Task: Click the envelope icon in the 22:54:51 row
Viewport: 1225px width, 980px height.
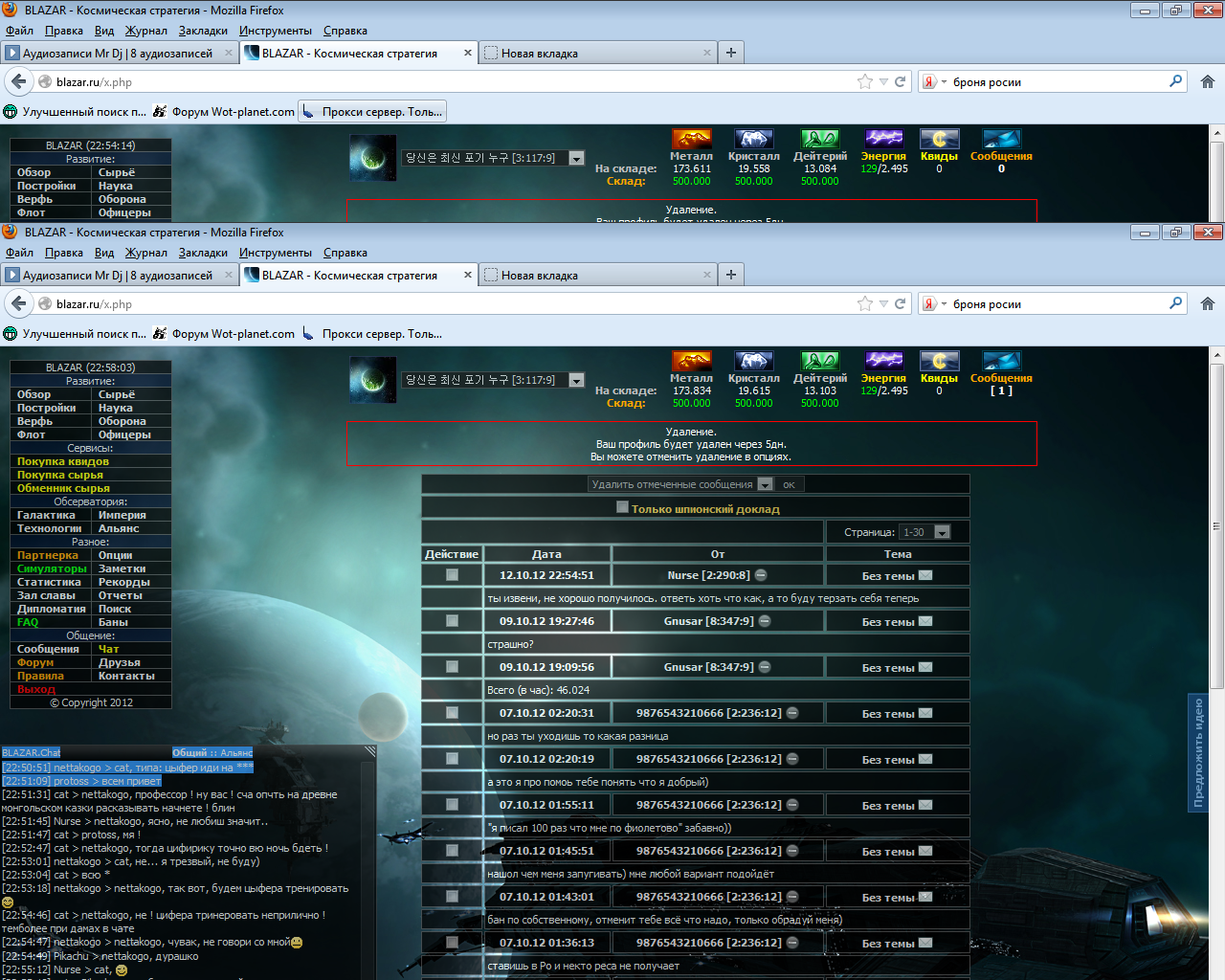Action: [925, 575]
